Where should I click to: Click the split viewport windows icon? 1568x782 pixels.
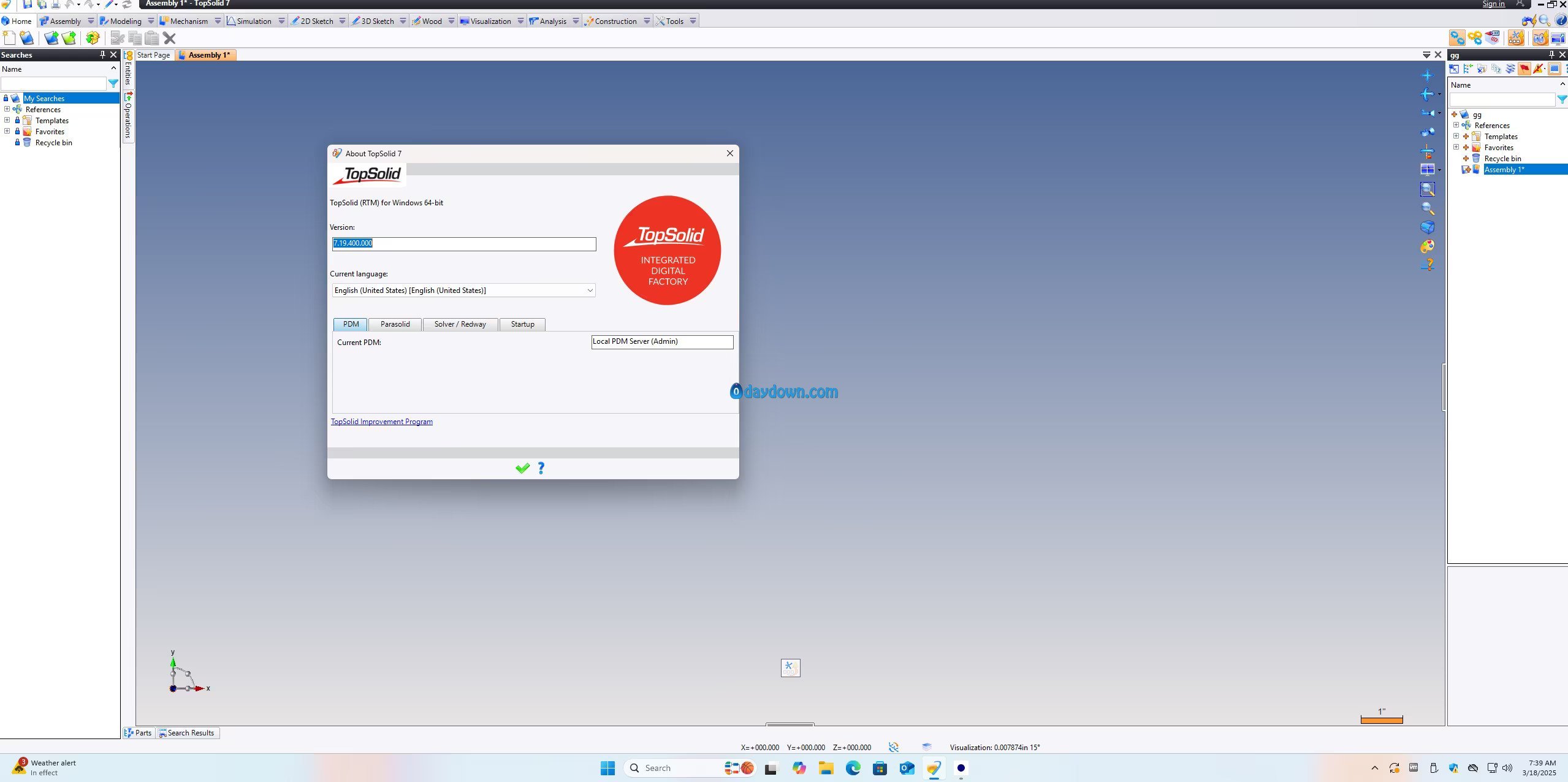(1427, 170)
